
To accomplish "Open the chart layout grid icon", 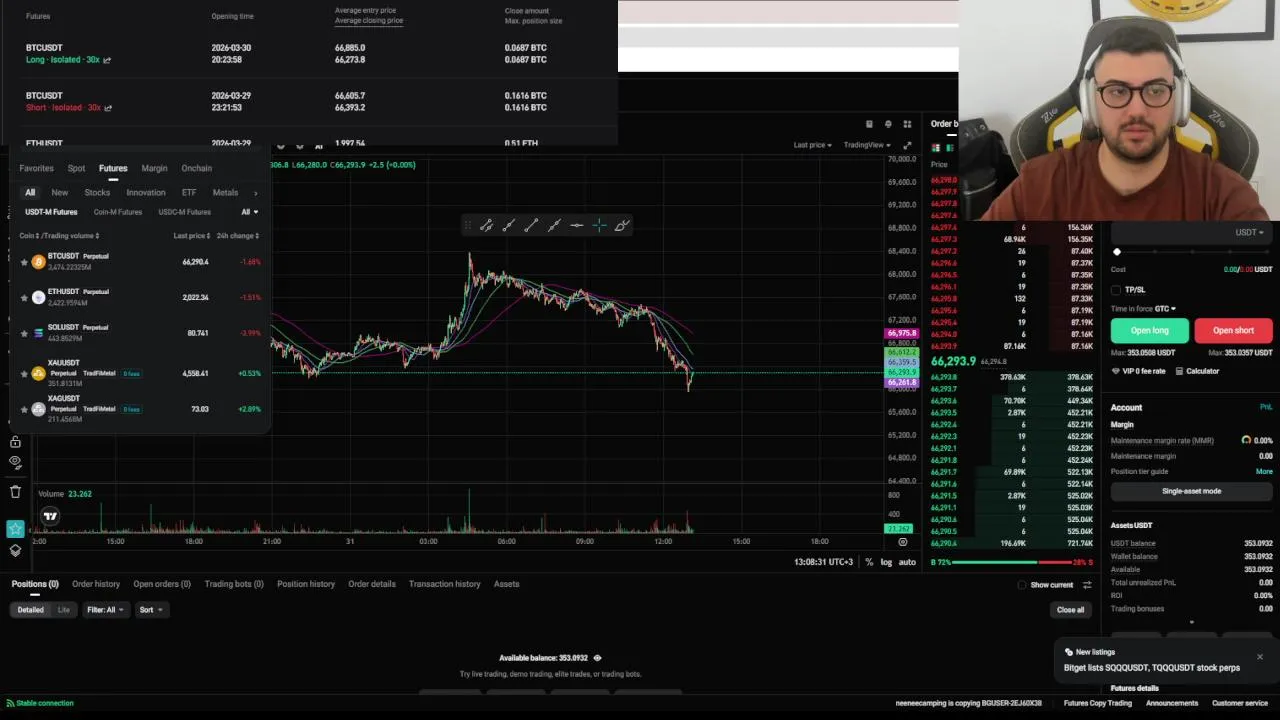I will (x=907, y=124).
